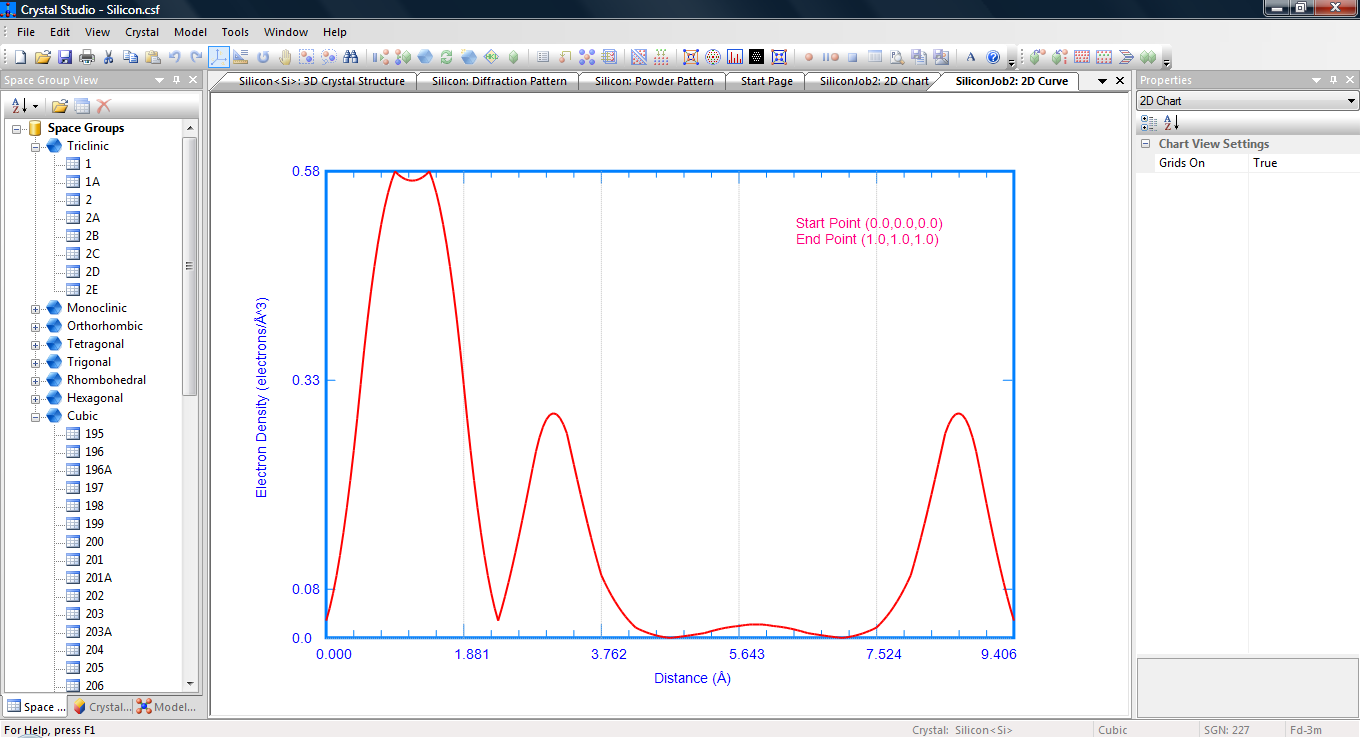The height and width of the screenshot is (738, 1360).
Task: Collapse the Chart View Settings section
Action: (x=1146, y=144)
